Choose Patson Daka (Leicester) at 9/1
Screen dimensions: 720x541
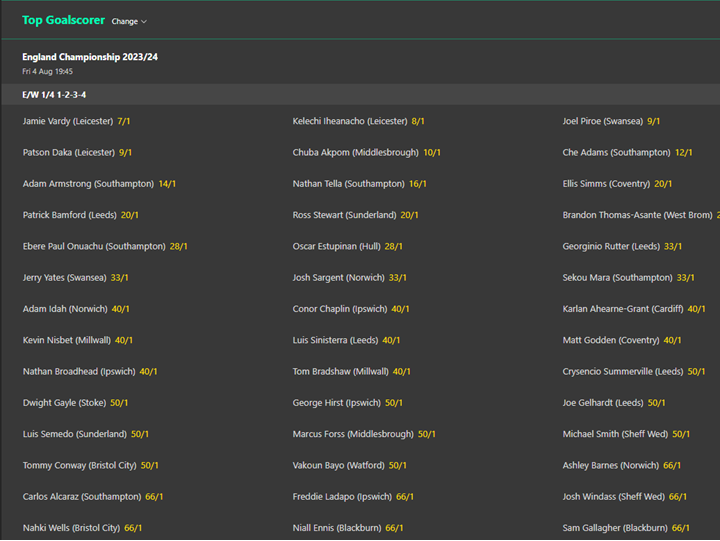point(77,152)
